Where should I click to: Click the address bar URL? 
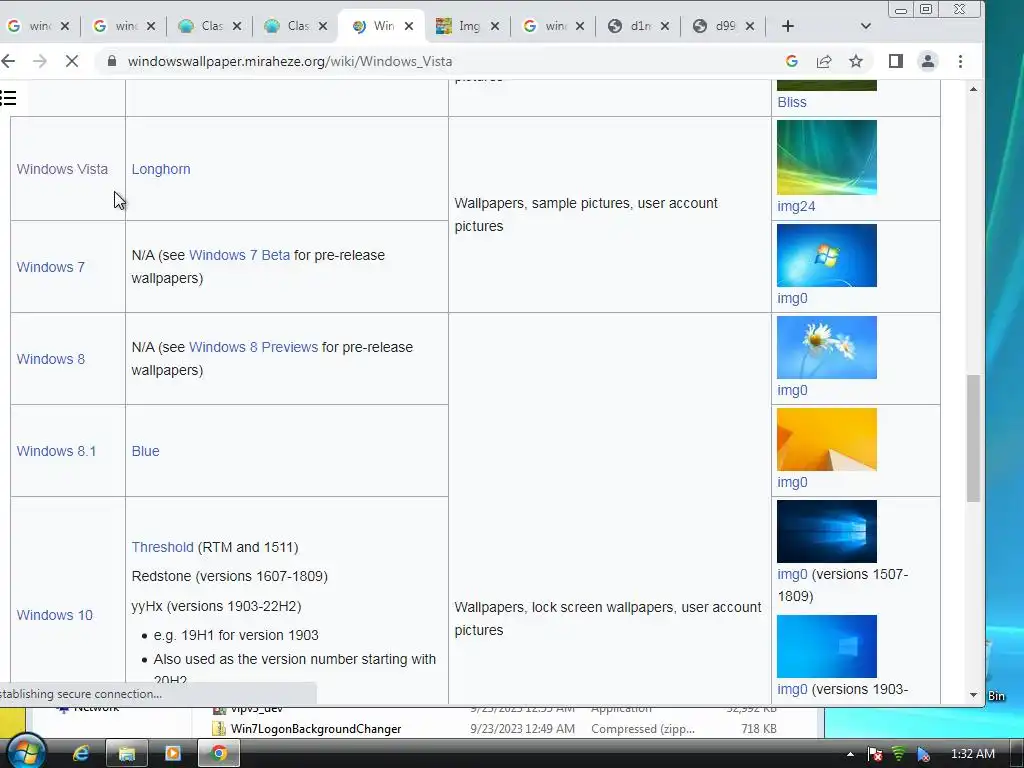290,61
